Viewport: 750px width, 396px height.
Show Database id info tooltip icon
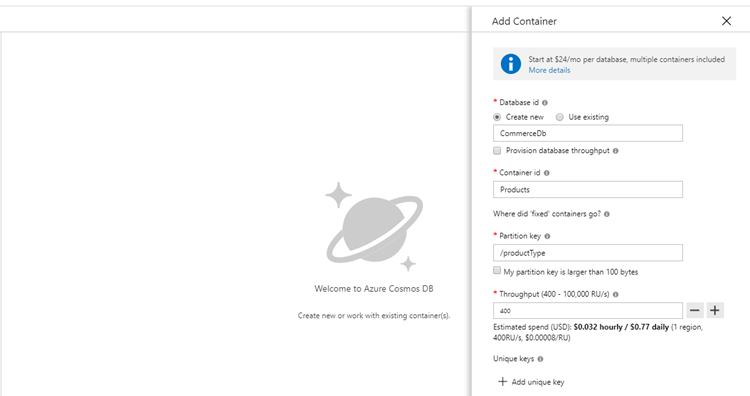click(545, 103)
